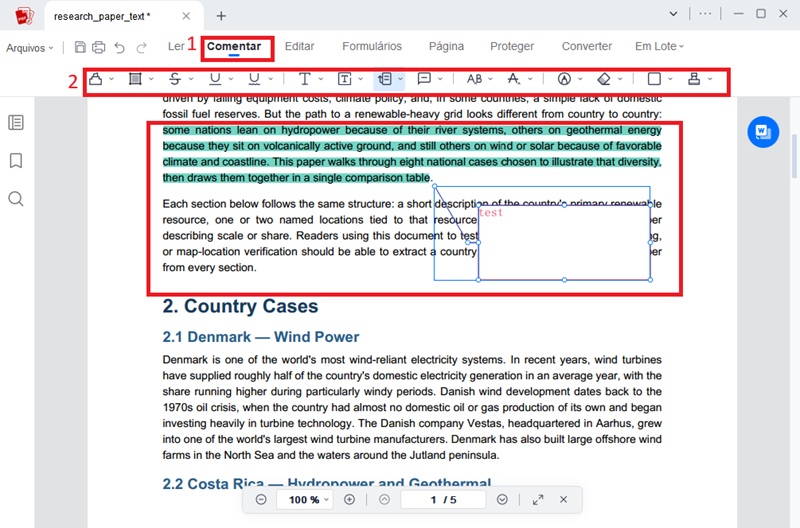The image size is (800, 528).
Task: Open a new tab with plus button
Action: click(221, 16)
